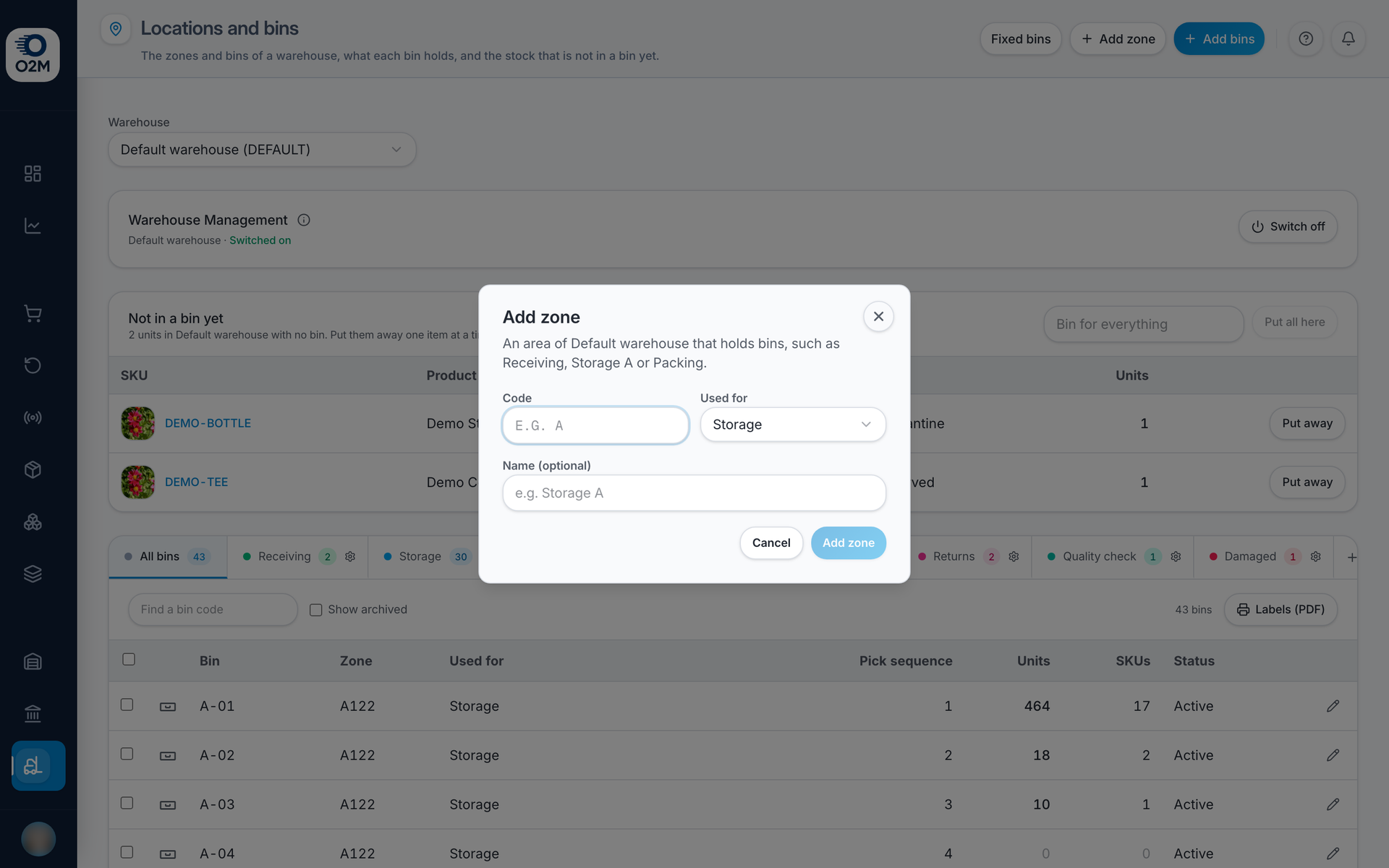The height and width of the screenshot is (868, 1389).
Task: Click the Code input field
Action: pos(595,425)
